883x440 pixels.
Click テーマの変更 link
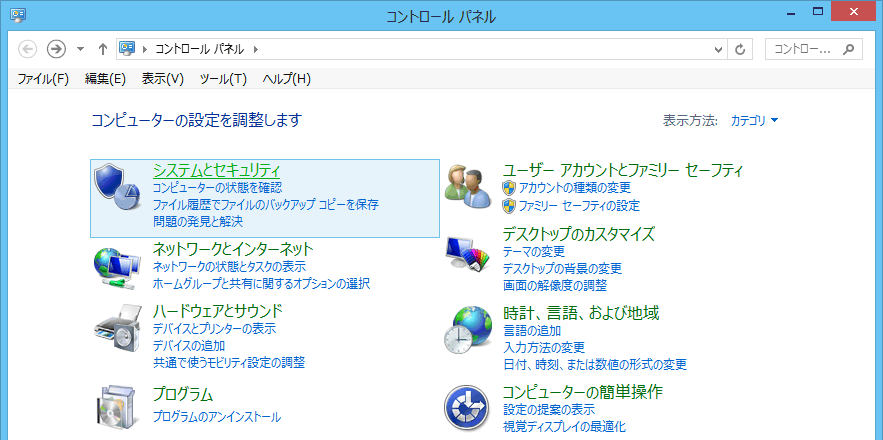(x=534, y=251)
